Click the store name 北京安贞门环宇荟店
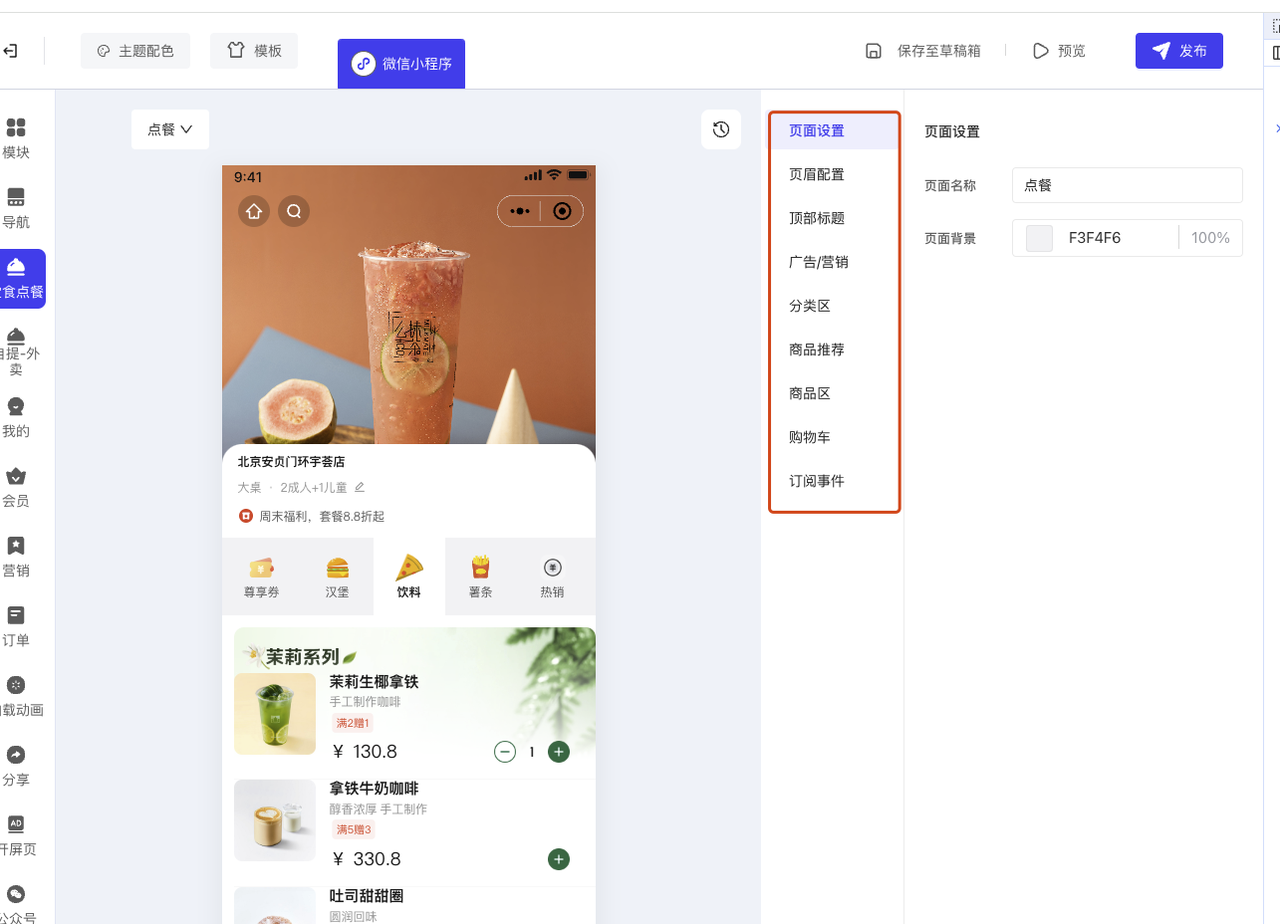This screenshot has width=1280, height=924. tap(291, 462)
